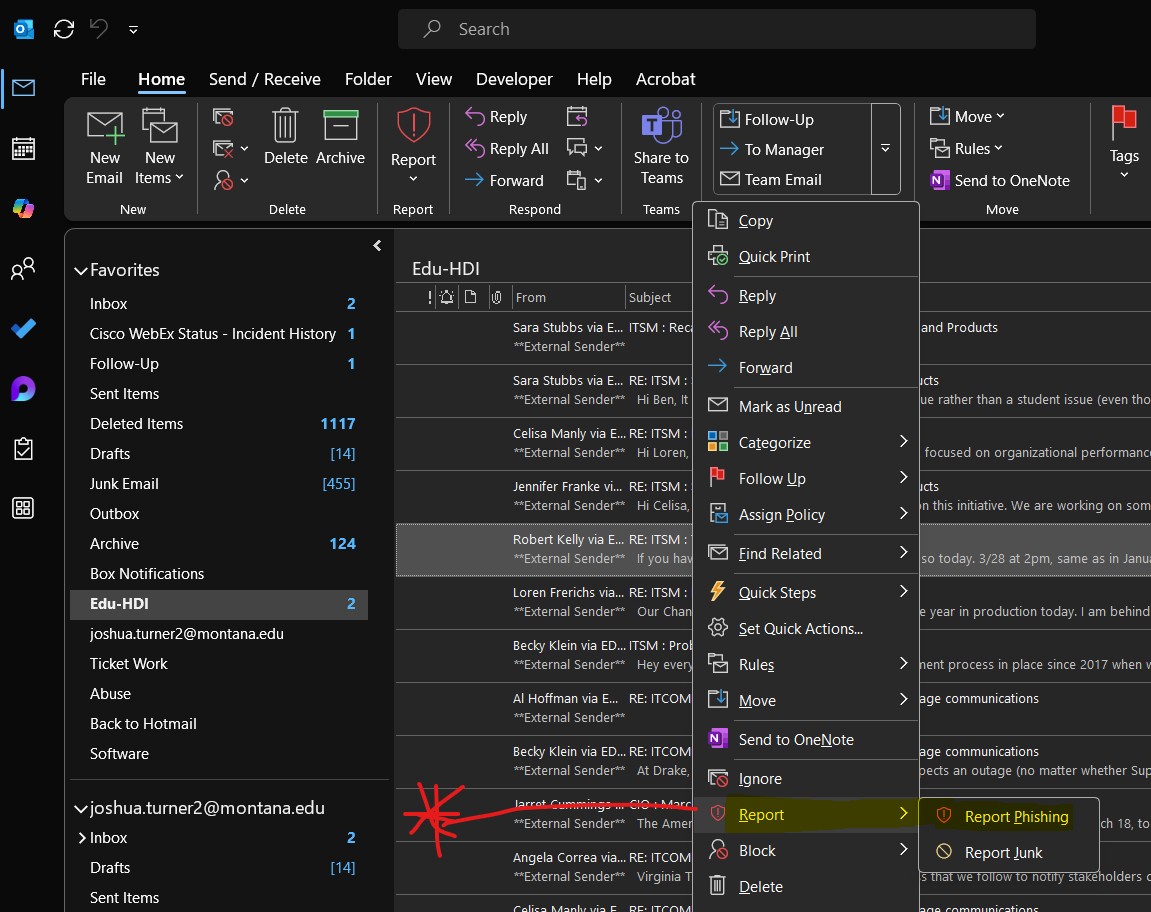Viewport: 1151px width, 912px height.
Task: Expand the Block submenu
Action: (x=805, y=850)
